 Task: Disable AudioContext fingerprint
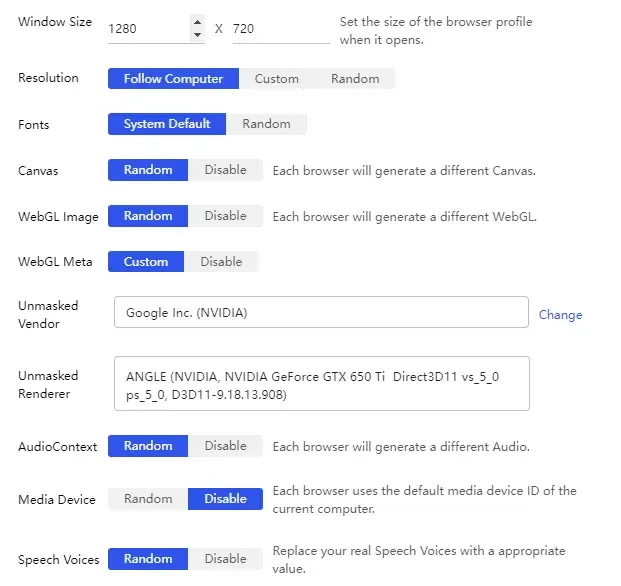pyautogui.click(x=225, y=446)
